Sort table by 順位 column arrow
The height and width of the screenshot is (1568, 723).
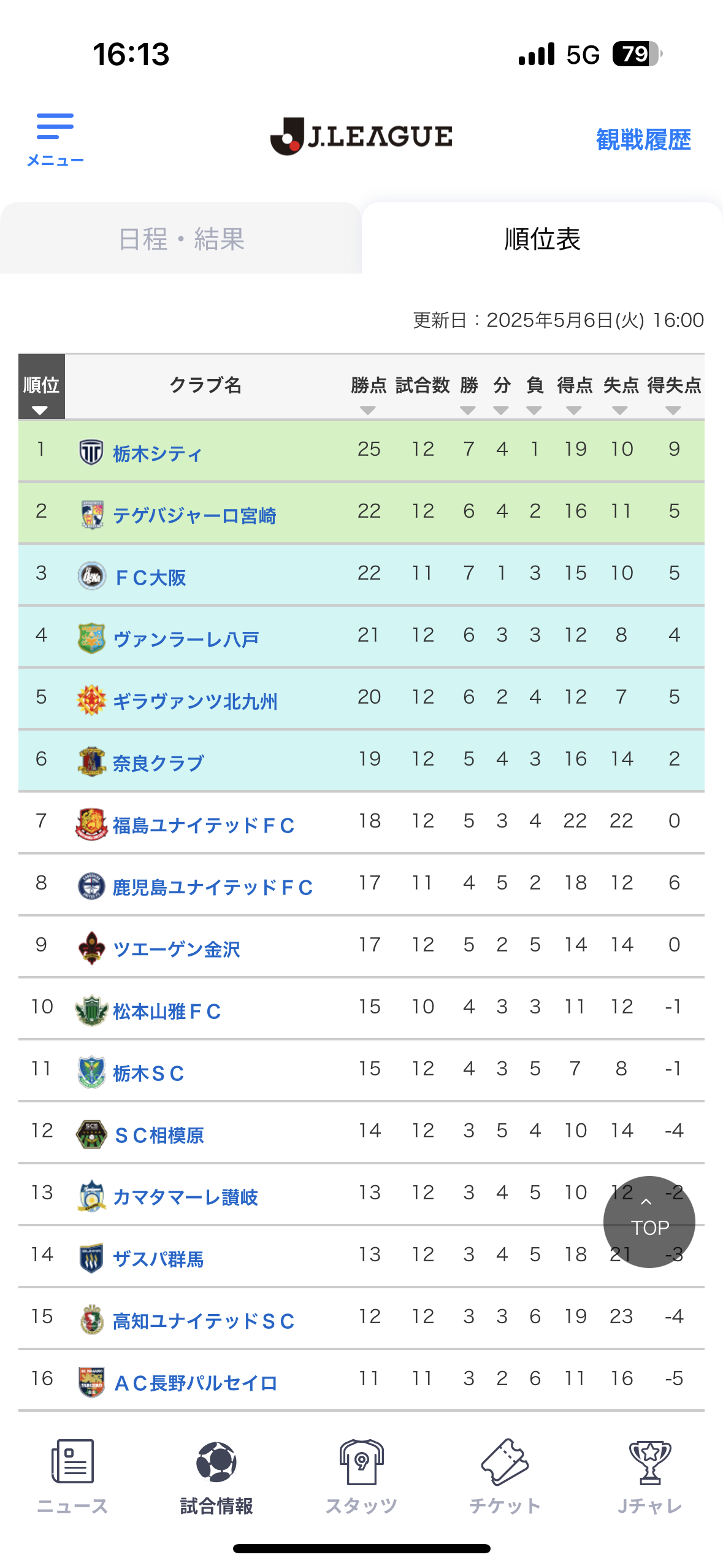point(40,410)
